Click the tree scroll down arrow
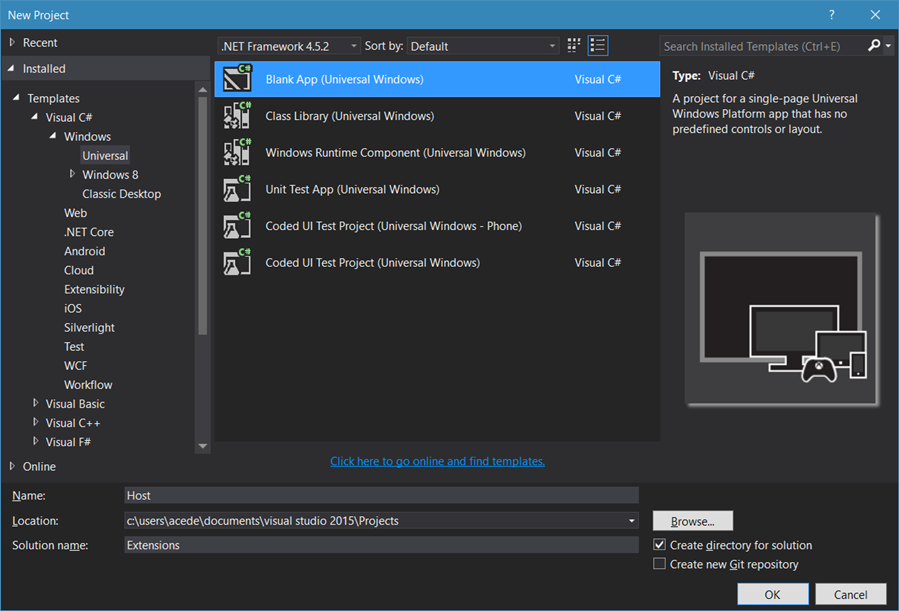The height and width of the screenshot is (611, 899). coord(202,445)
